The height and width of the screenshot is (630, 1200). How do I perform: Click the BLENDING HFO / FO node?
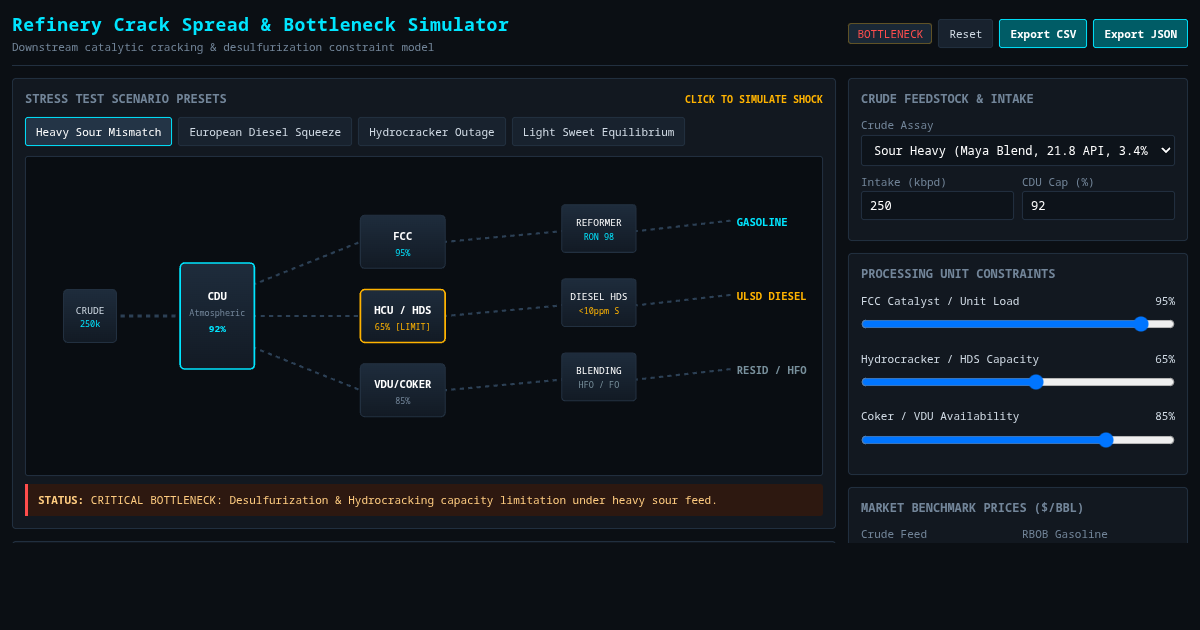599,377
